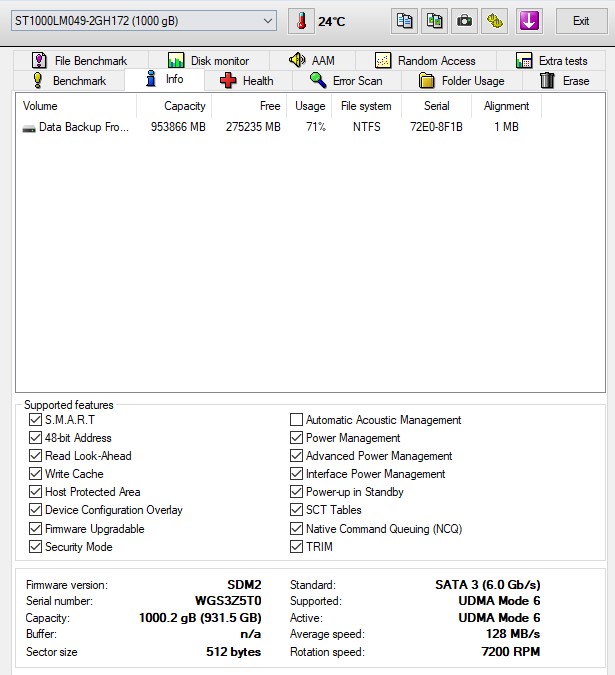
Task: Click the Volume column header
Action: click(x=76, y=106)
